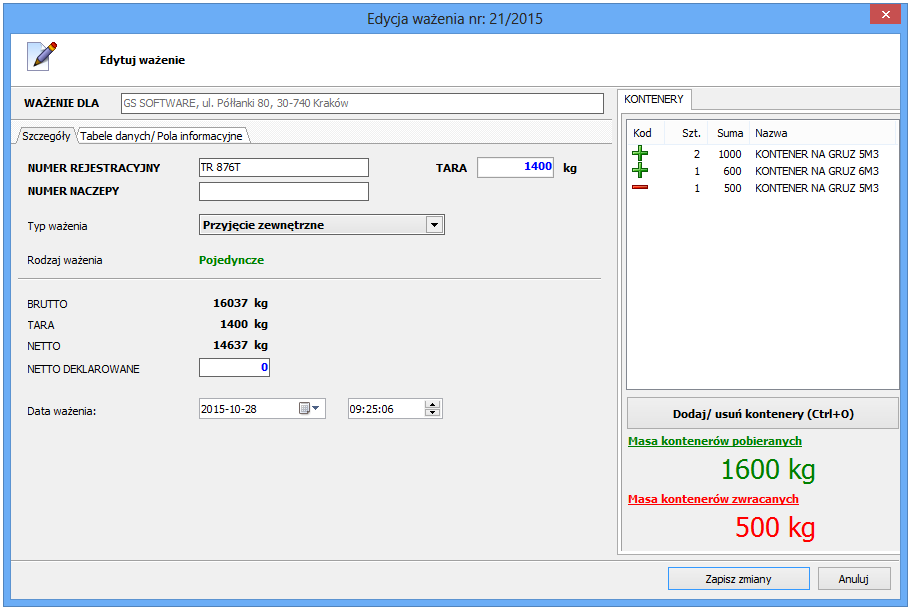The height and width of the screenshot is (610, 911).
Task: Click red minus icon for returned container
Action: [639, 188]
